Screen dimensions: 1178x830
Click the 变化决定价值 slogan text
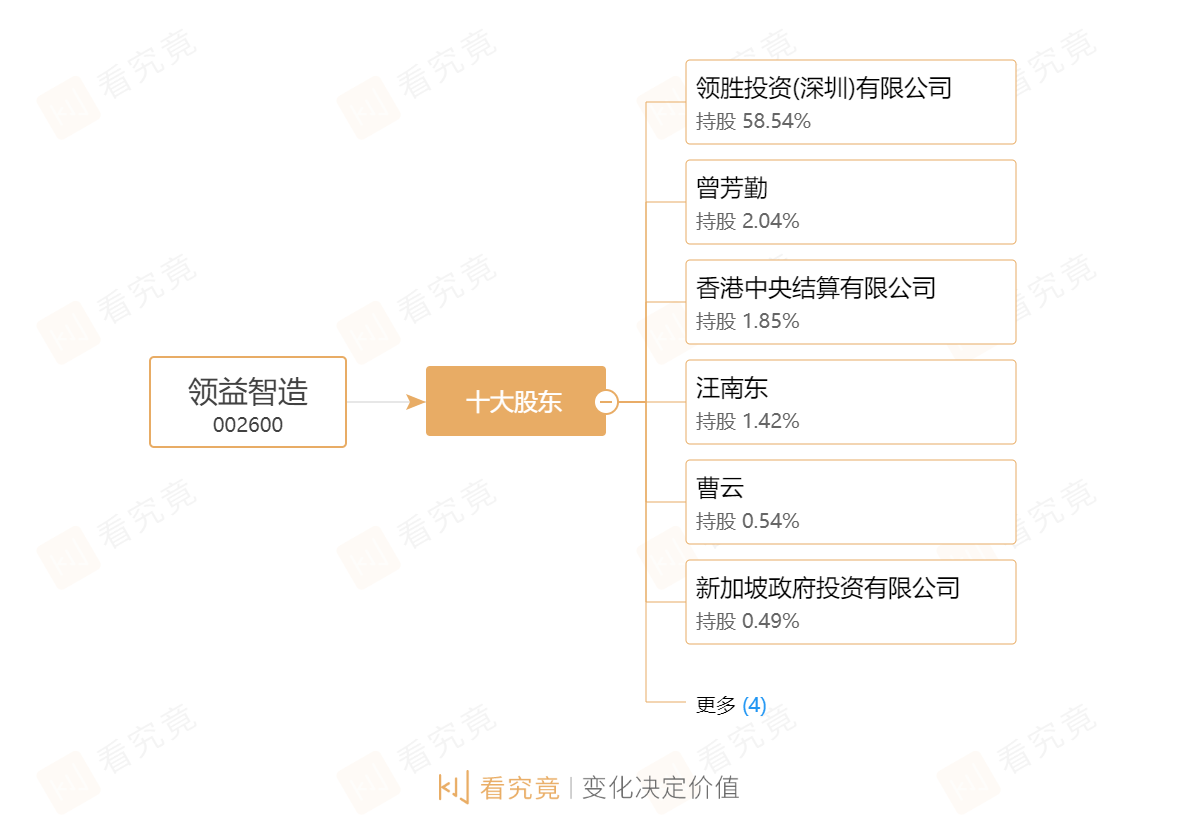pos(660,788)
